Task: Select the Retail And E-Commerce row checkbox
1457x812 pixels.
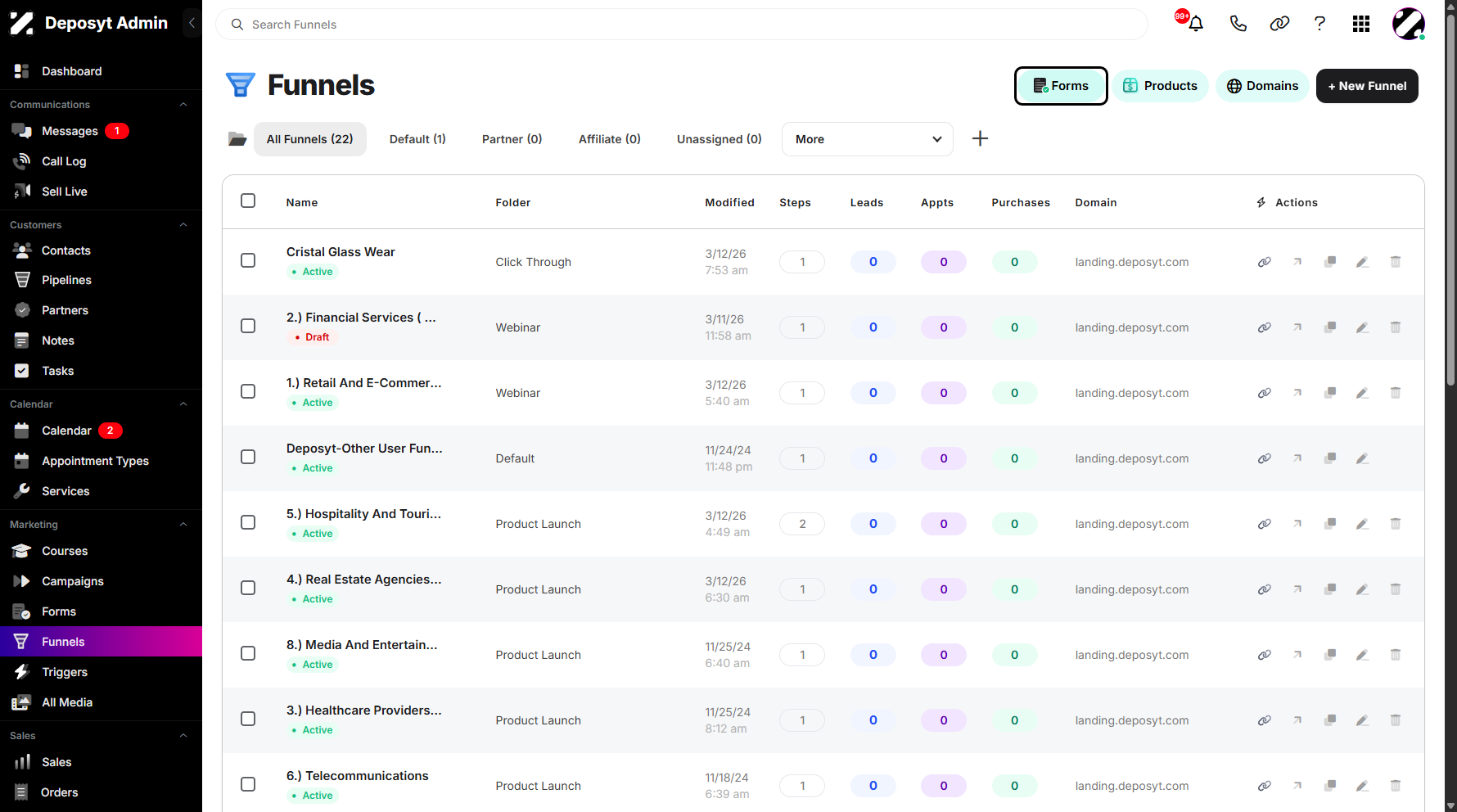Action: point(248,391)
